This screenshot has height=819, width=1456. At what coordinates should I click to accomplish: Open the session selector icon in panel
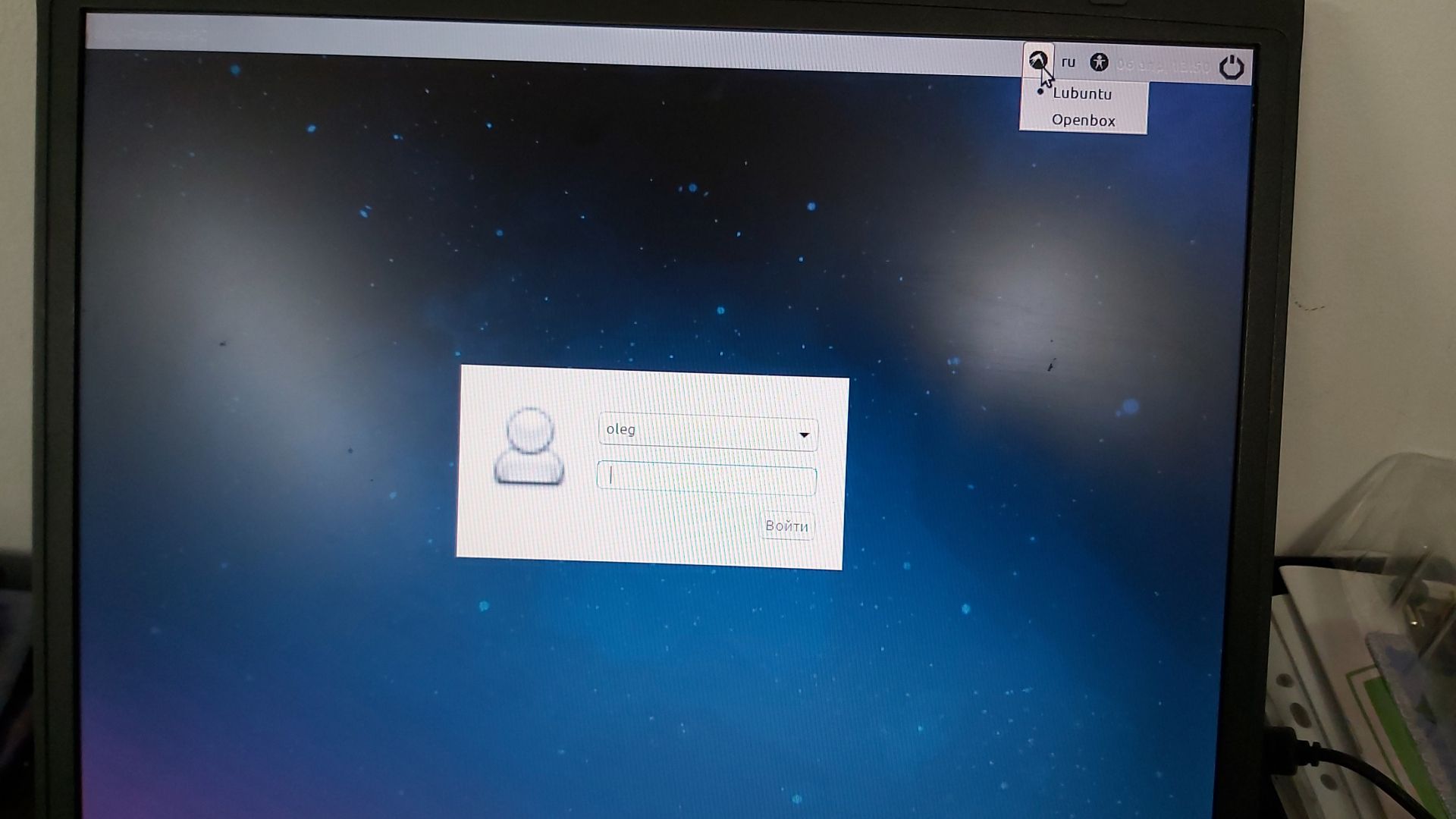coord(1037,61)
